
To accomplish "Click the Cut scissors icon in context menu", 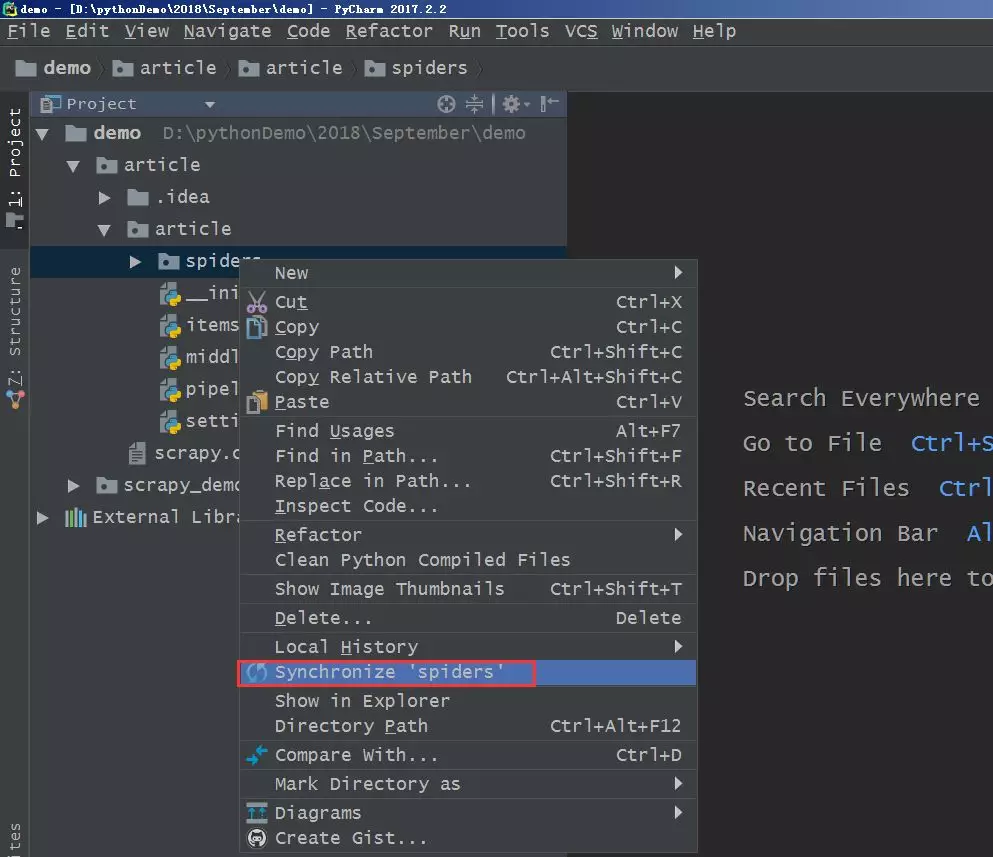I will tap(256, 302).
